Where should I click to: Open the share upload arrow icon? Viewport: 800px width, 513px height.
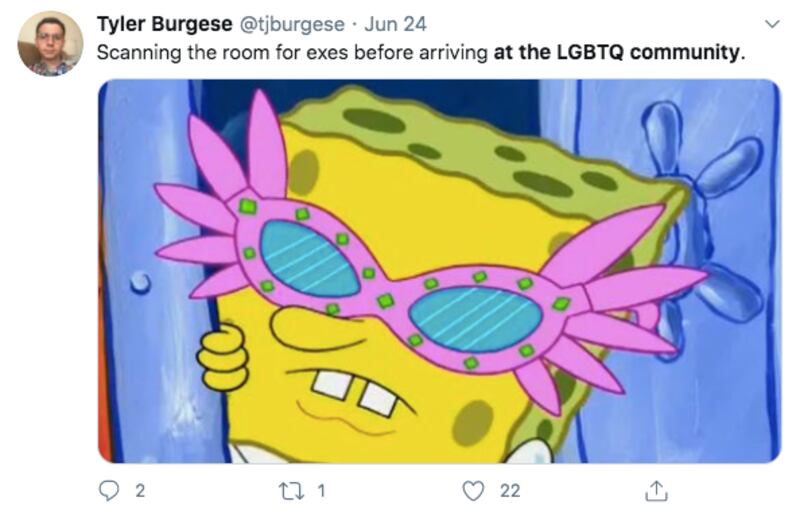[656, 491]
